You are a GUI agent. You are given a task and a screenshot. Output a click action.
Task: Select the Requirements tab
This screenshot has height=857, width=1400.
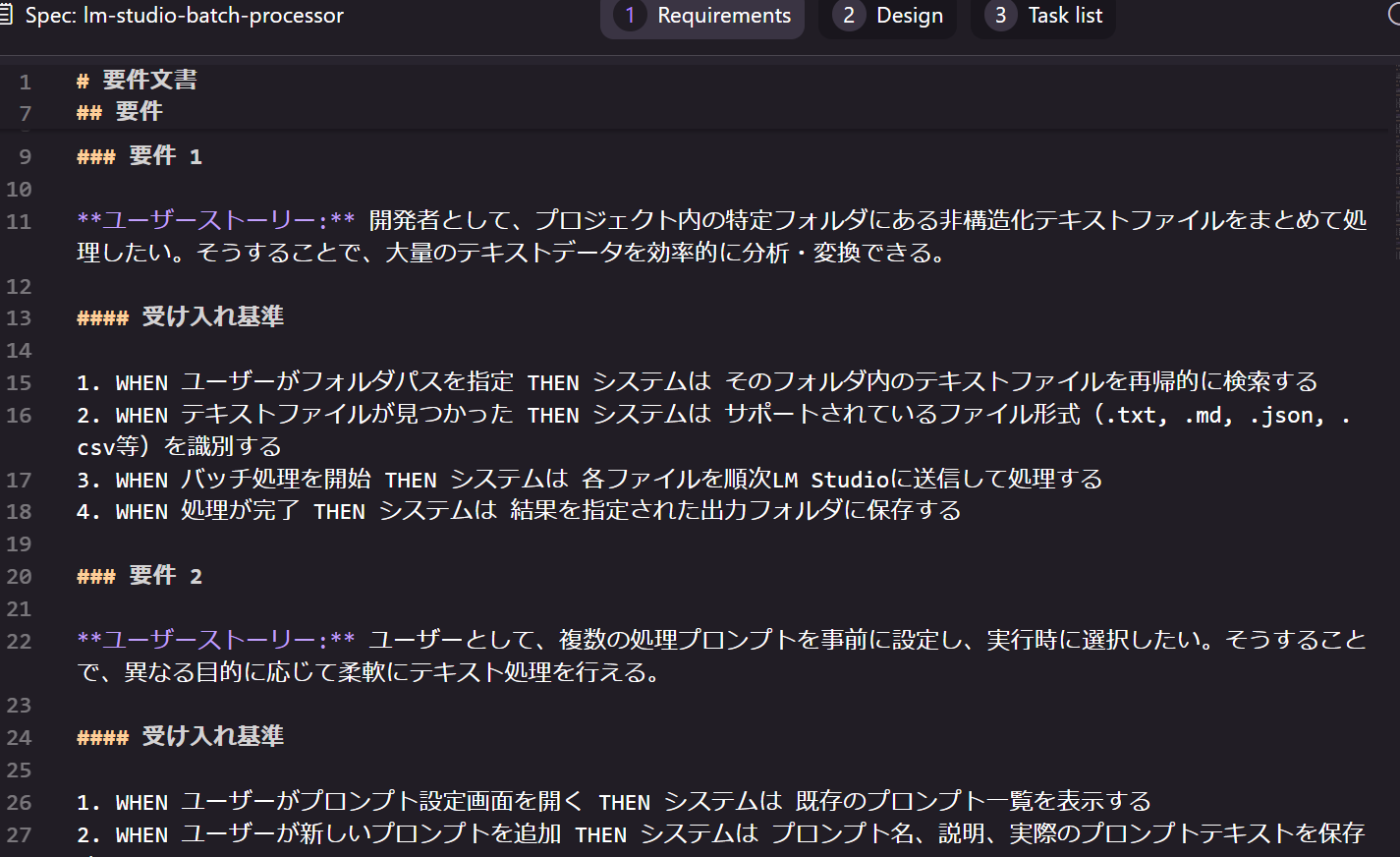[724, 16]
